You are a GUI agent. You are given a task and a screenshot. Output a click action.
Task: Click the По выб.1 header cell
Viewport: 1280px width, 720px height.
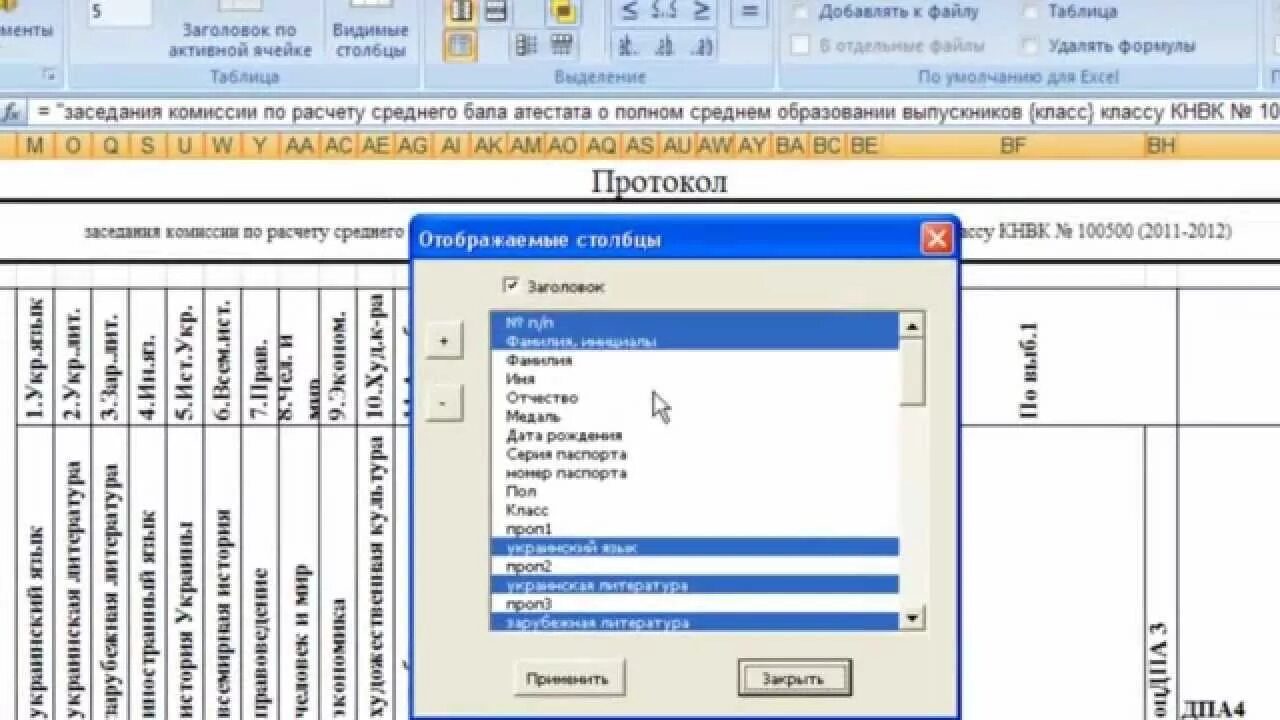pos(1029,369)
